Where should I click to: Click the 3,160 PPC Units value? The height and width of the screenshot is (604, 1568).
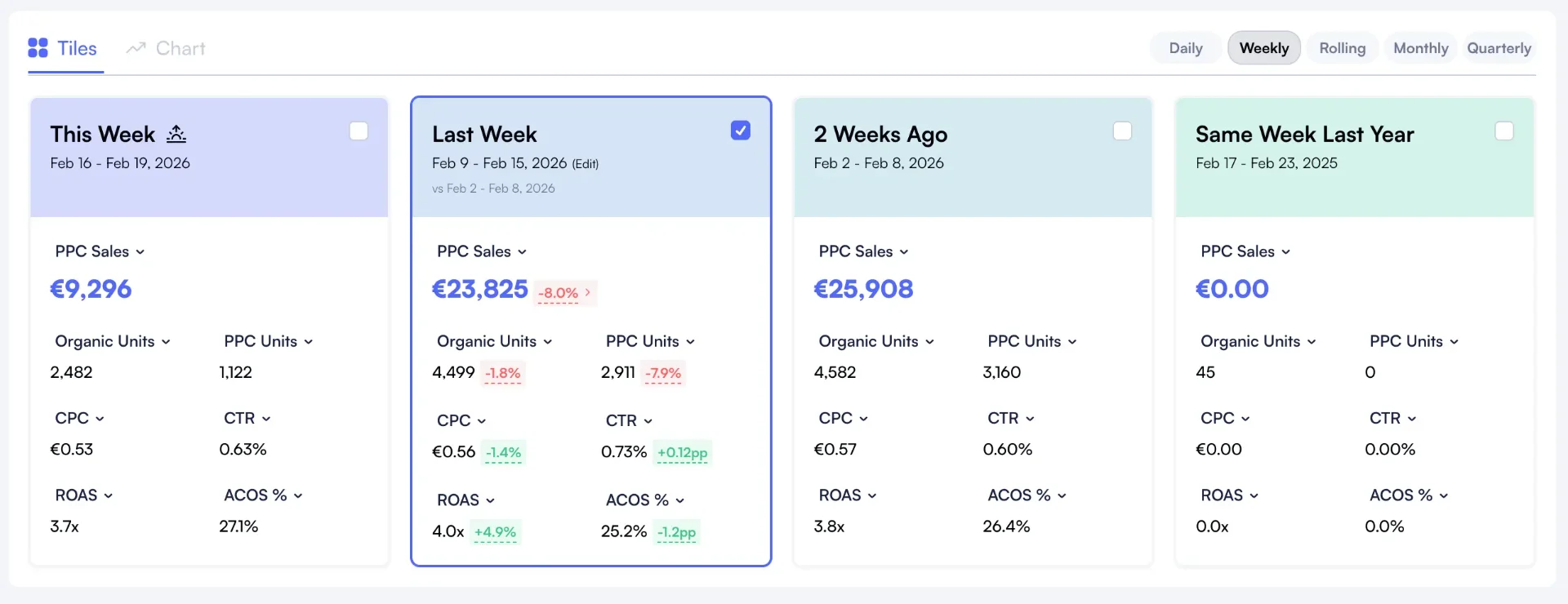point(1002,372)
